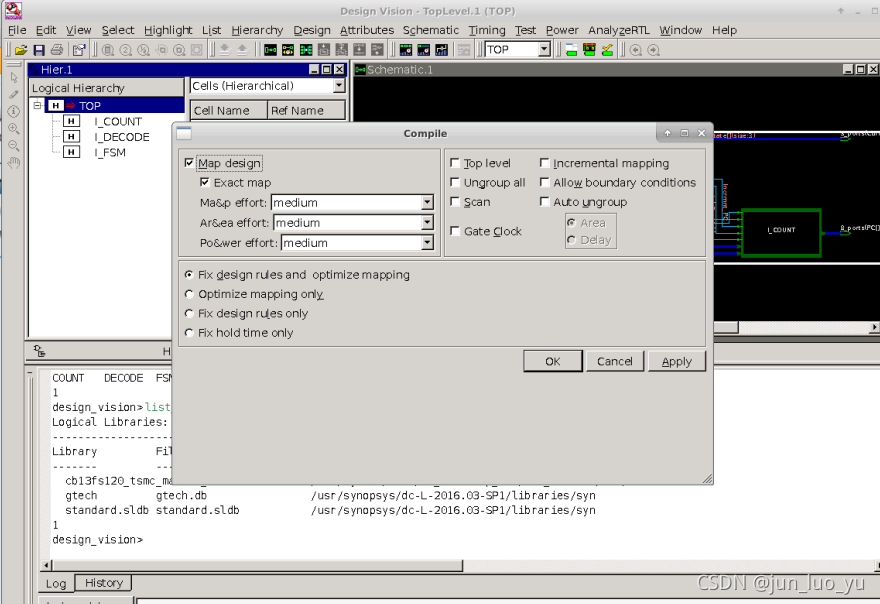Viewport: 880px width, 604px height.
Task: Click the black-and-green create schematic icon
Action: [x=270, y=50]
